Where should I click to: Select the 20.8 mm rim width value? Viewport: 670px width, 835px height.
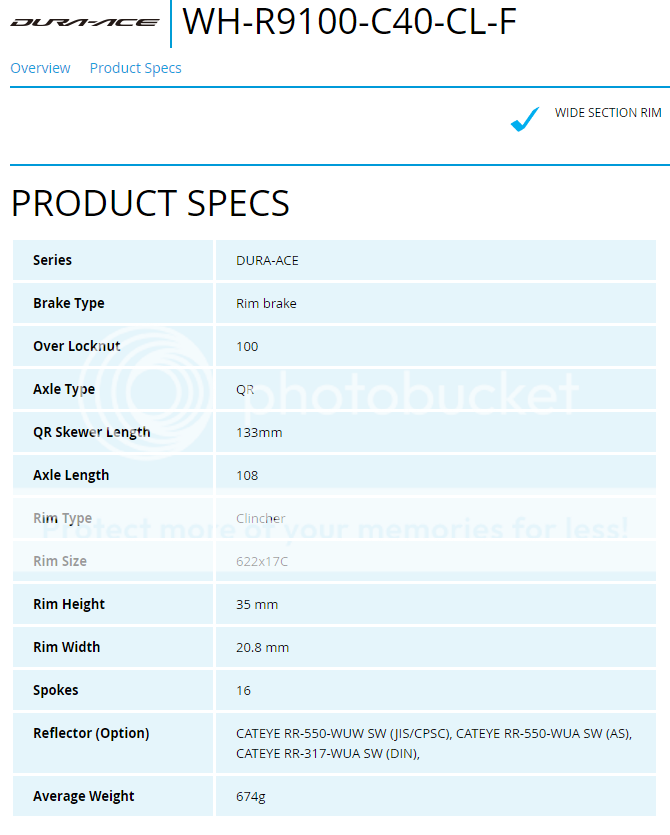pyautogui.click(x=262, y=647)
